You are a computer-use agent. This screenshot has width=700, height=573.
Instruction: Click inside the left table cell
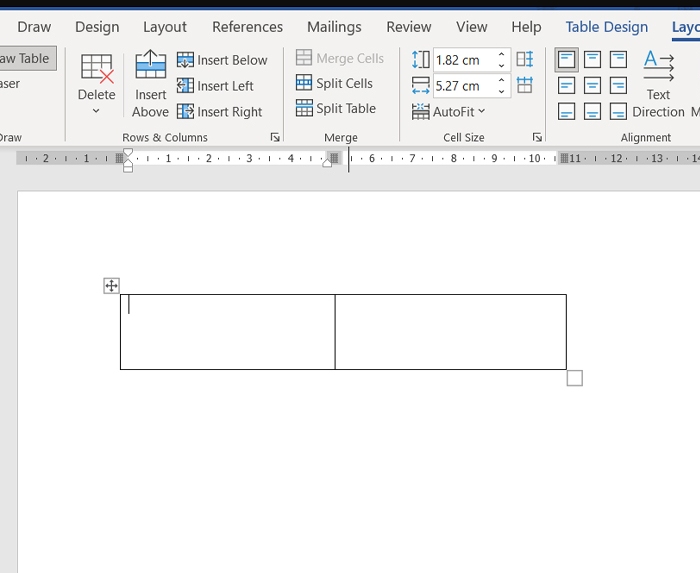(x=228, y=332)
